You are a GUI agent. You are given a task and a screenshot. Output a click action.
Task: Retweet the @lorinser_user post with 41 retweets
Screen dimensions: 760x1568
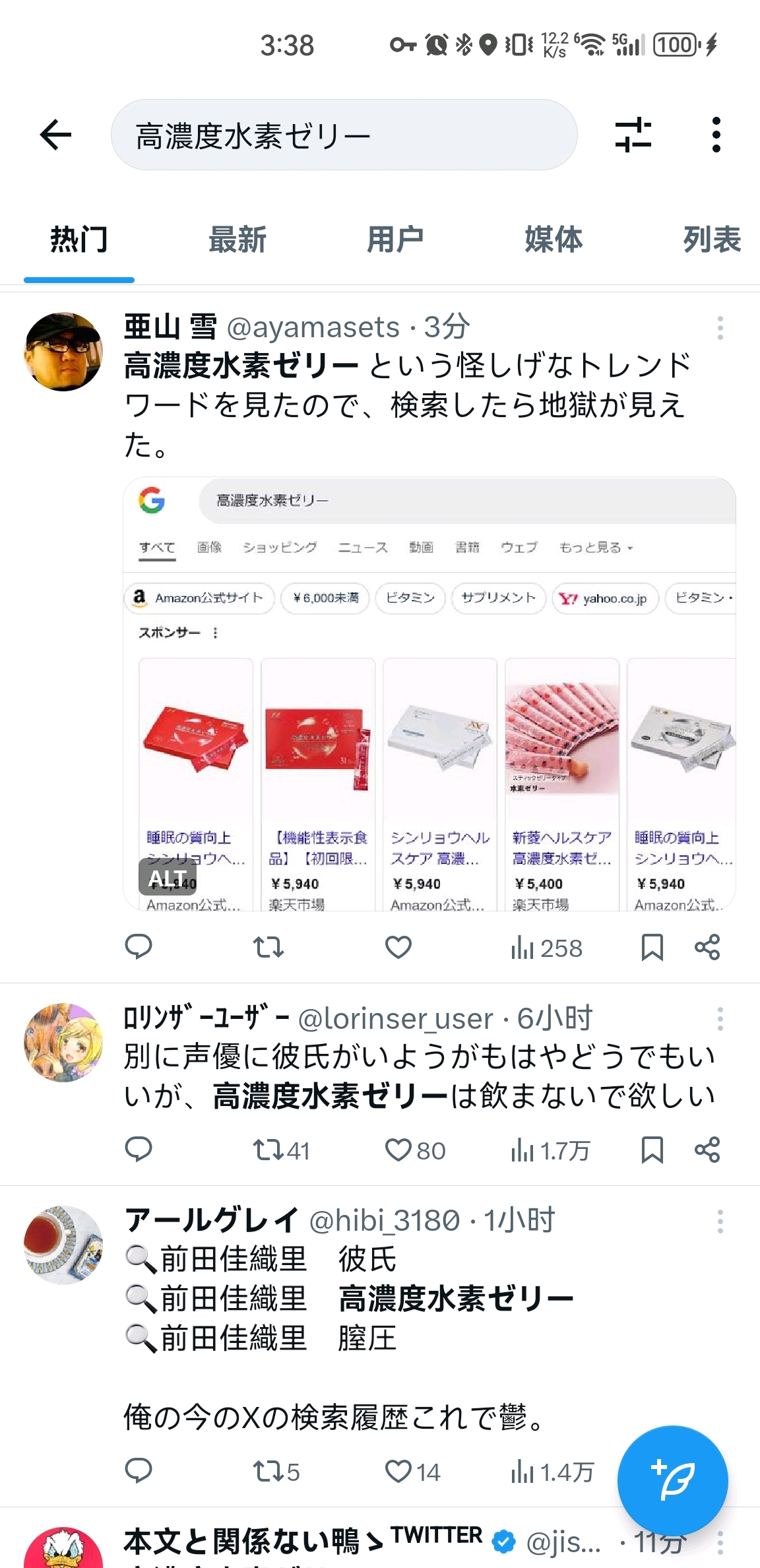click(x=281, y=1150)
